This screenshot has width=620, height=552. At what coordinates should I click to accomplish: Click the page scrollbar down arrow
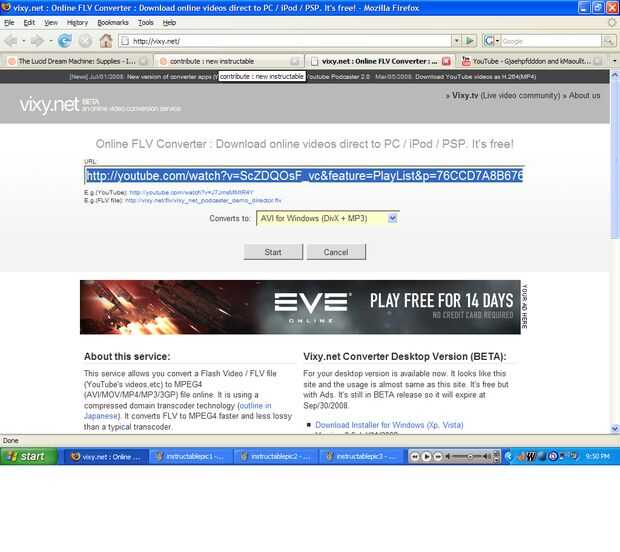[615, 428]
